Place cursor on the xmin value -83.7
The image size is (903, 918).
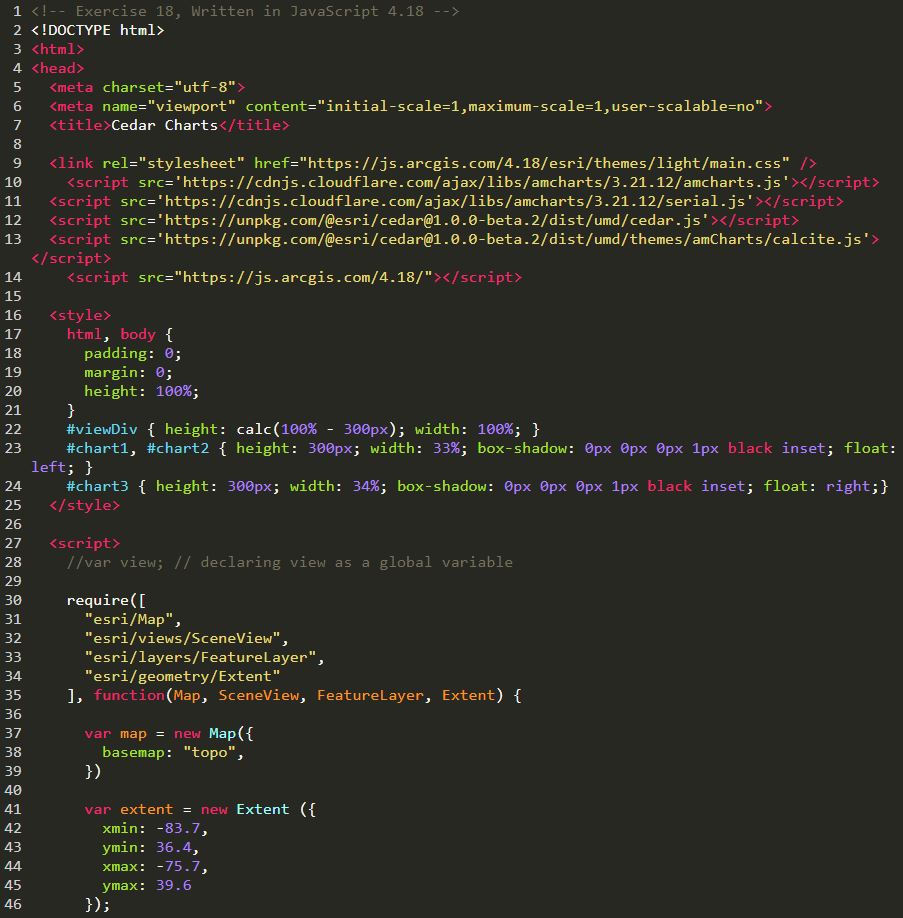tap(181, 828)
